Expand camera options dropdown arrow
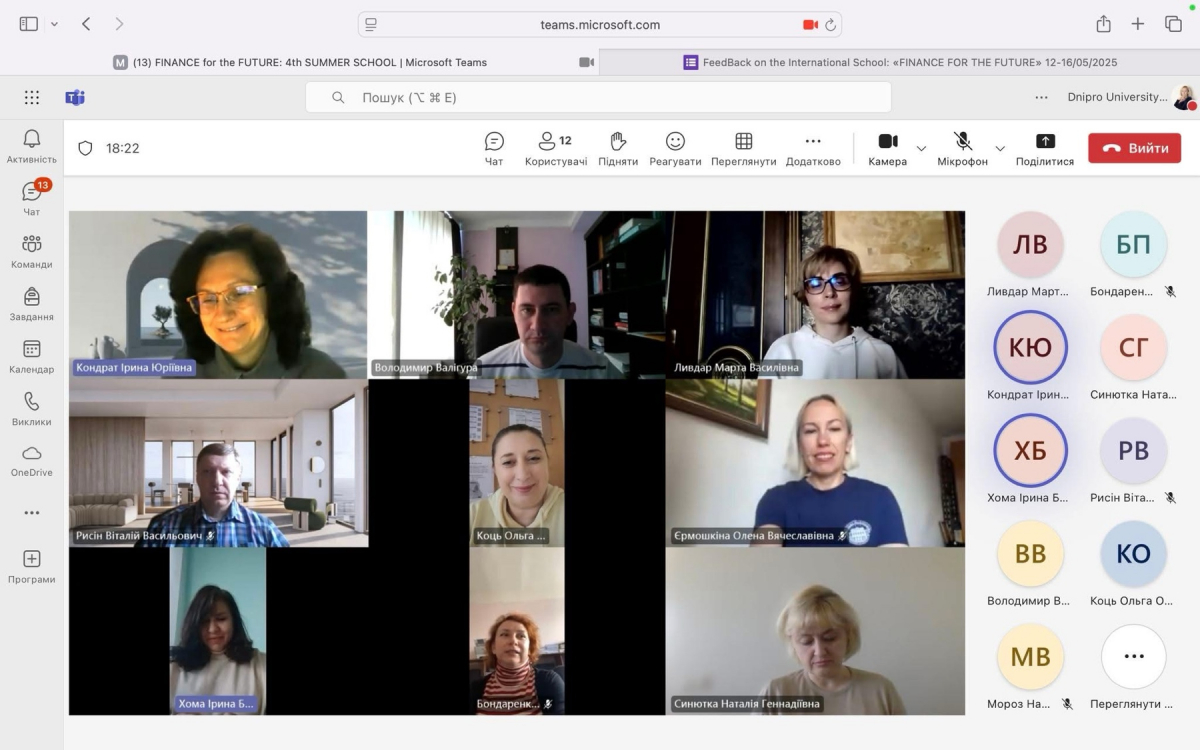Image resolution: width=1200 pixels, height=750 pixels. [921, 149]
